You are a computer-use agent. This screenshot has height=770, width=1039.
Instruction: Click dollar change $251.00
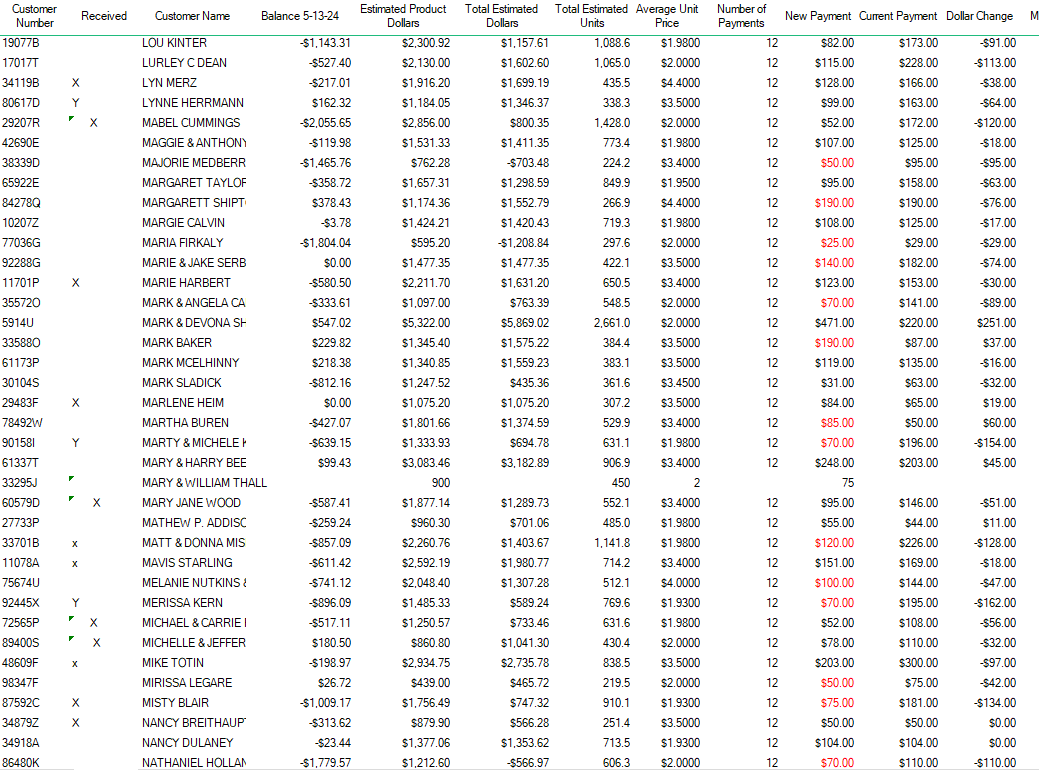996,323
